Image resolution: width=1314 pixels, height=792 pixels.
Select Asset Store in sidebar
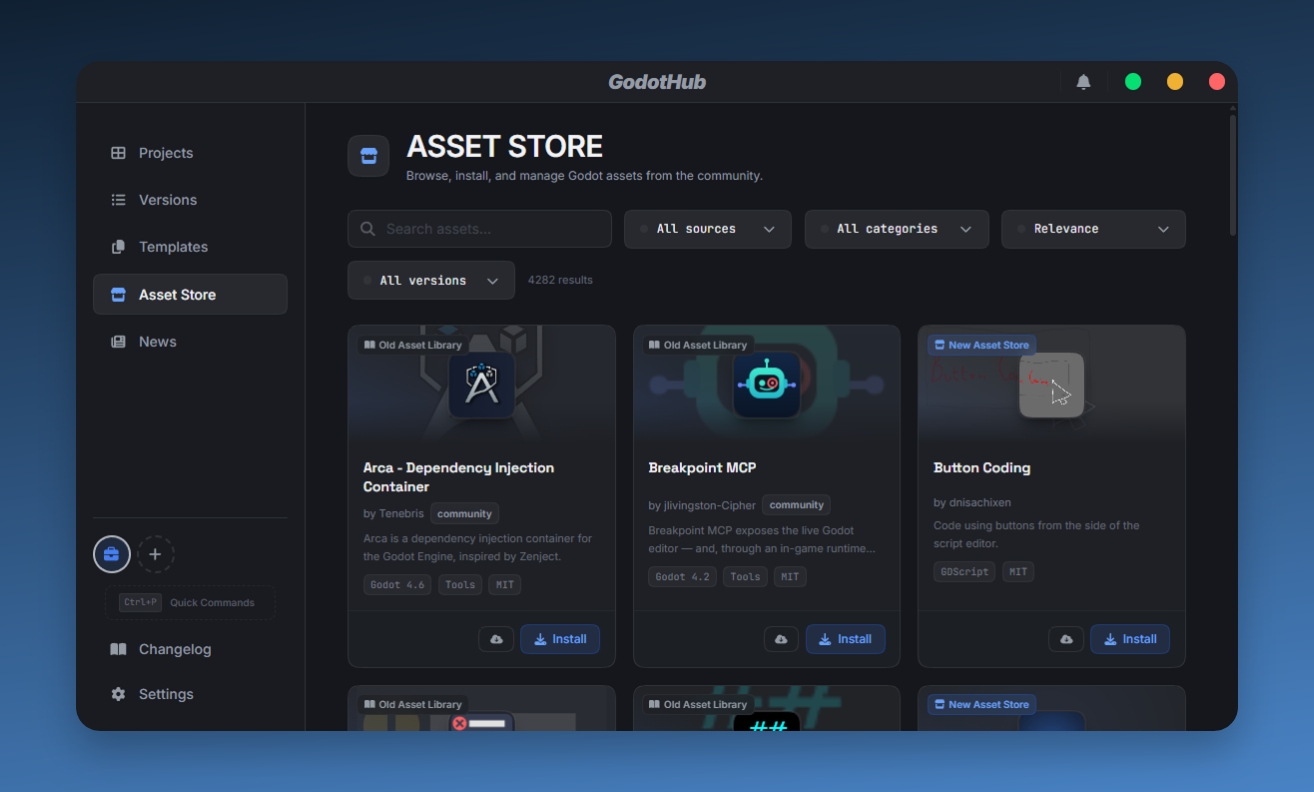pos(190,294)
